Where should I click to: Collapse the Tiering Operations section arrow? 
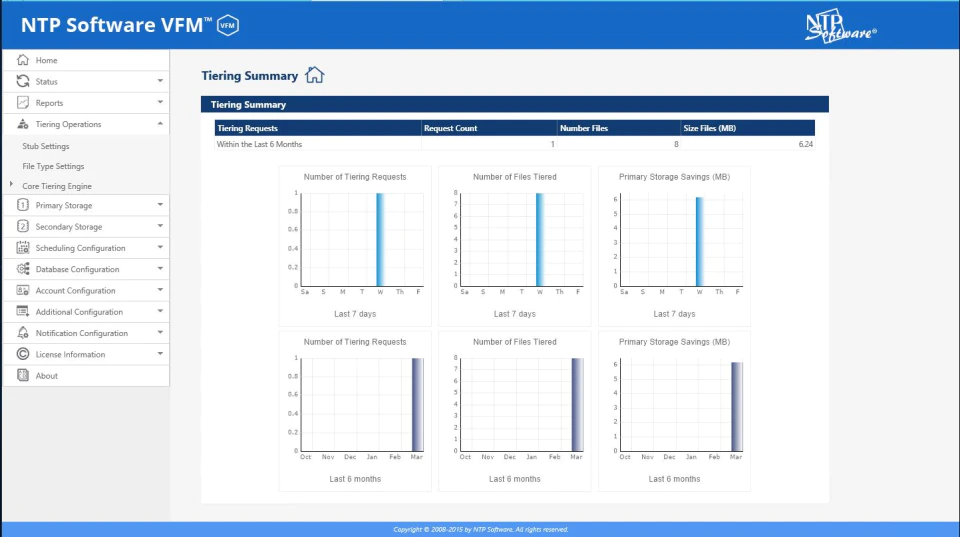pos(160,124)
